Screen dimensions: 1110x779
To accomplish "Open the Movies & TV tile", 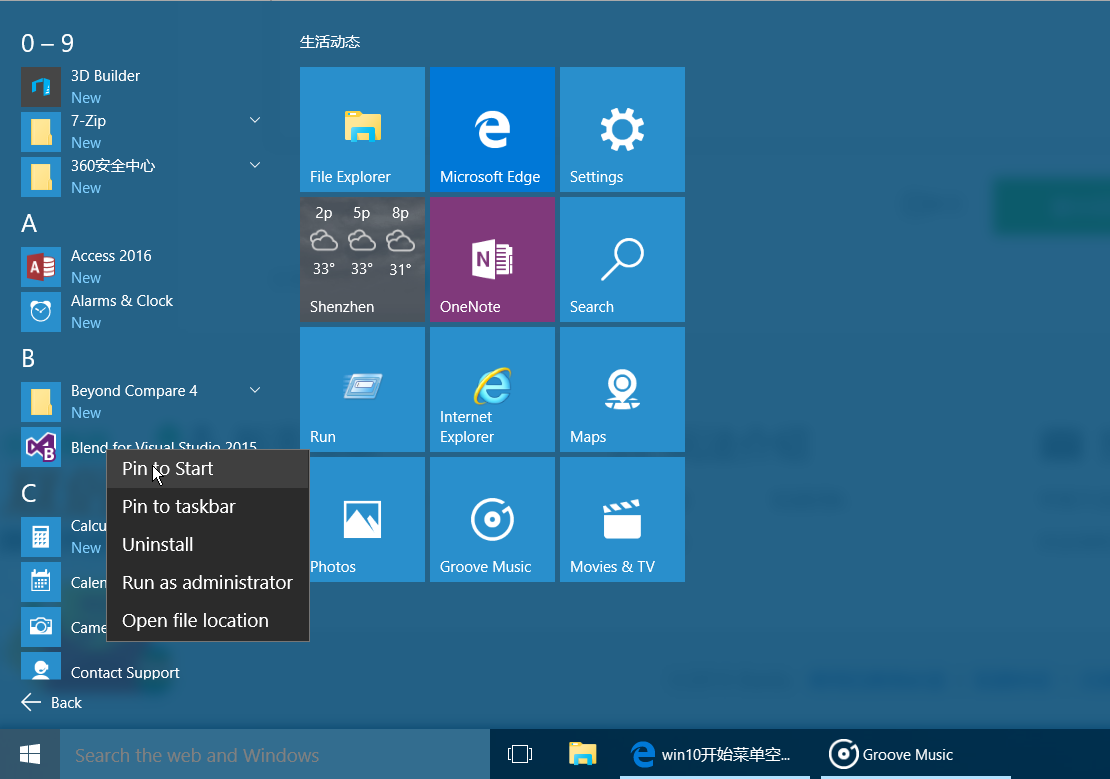I will pos(622,519).
